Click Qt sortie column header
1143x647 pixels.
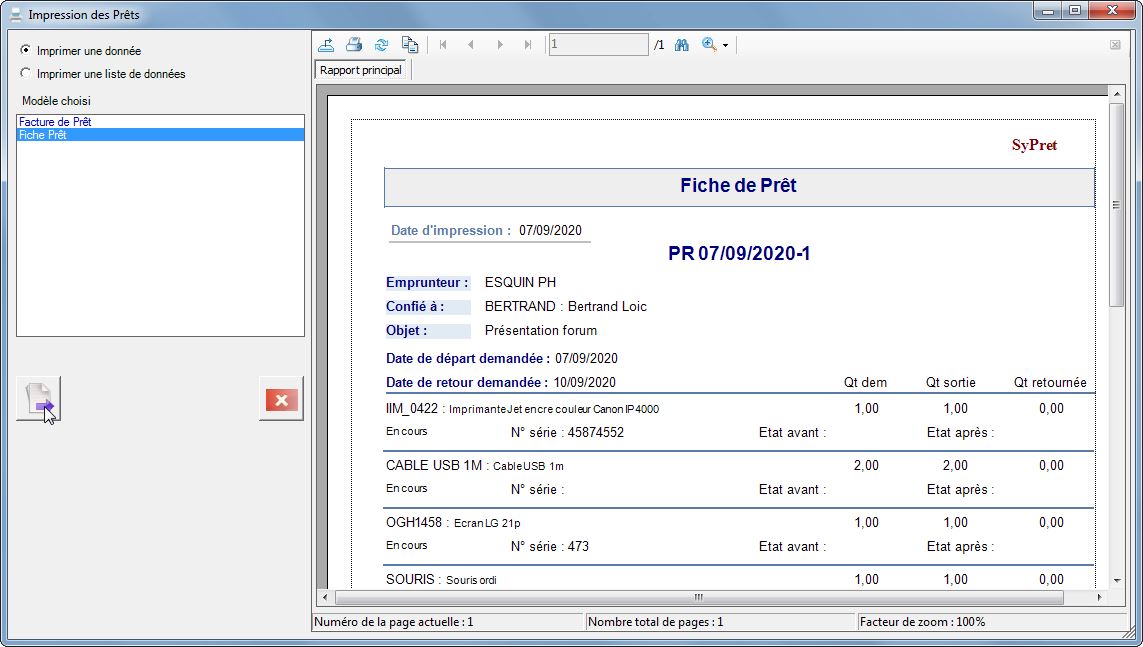point(951,383)
